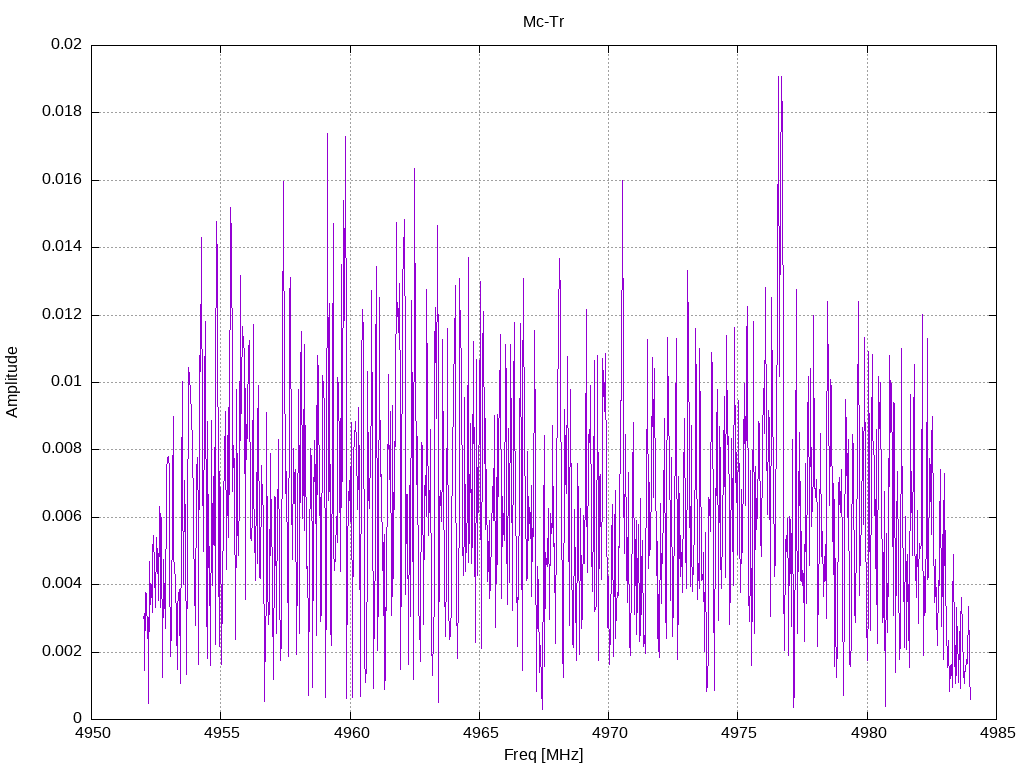Image resolution: width=1024 pixels, height=768 pixels.
Task: Click the y-axis tick label 0.008
Action: pyautogui.click(x=63, y=449)
